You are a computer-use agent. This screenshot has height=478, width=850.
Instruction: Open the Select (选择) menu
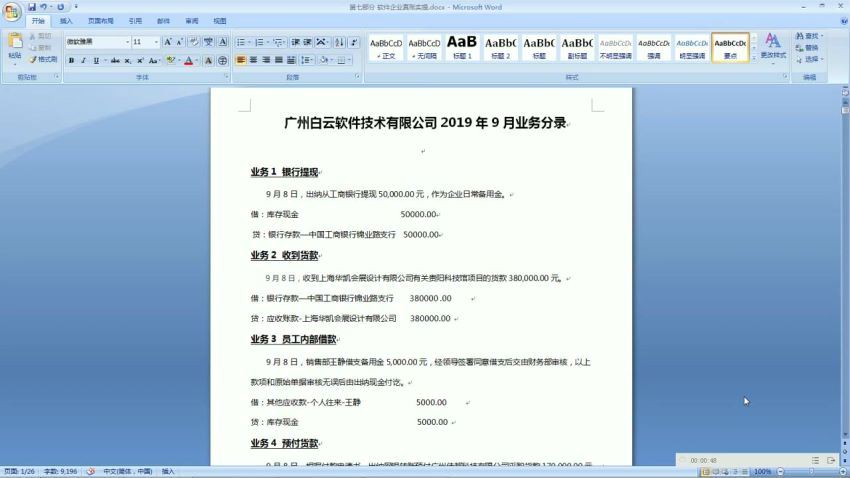click(x=809, y=59)
